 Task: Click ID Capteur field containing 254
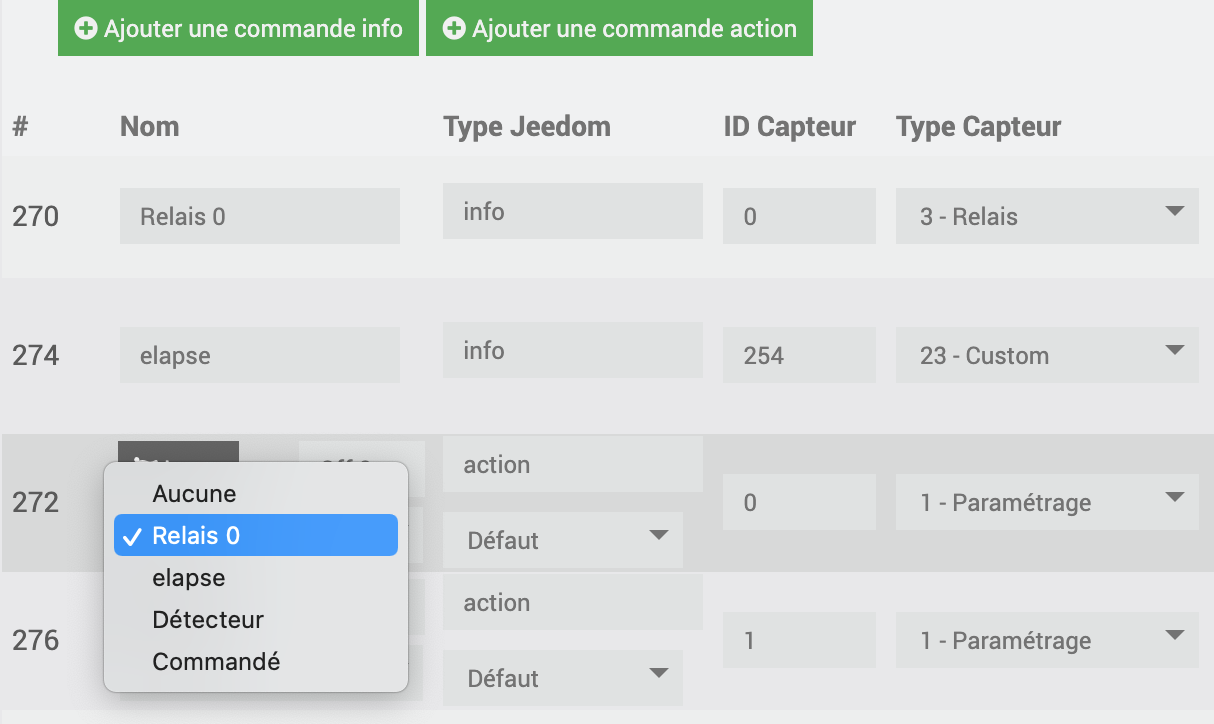pyautogui.click(x=799, y=355)
